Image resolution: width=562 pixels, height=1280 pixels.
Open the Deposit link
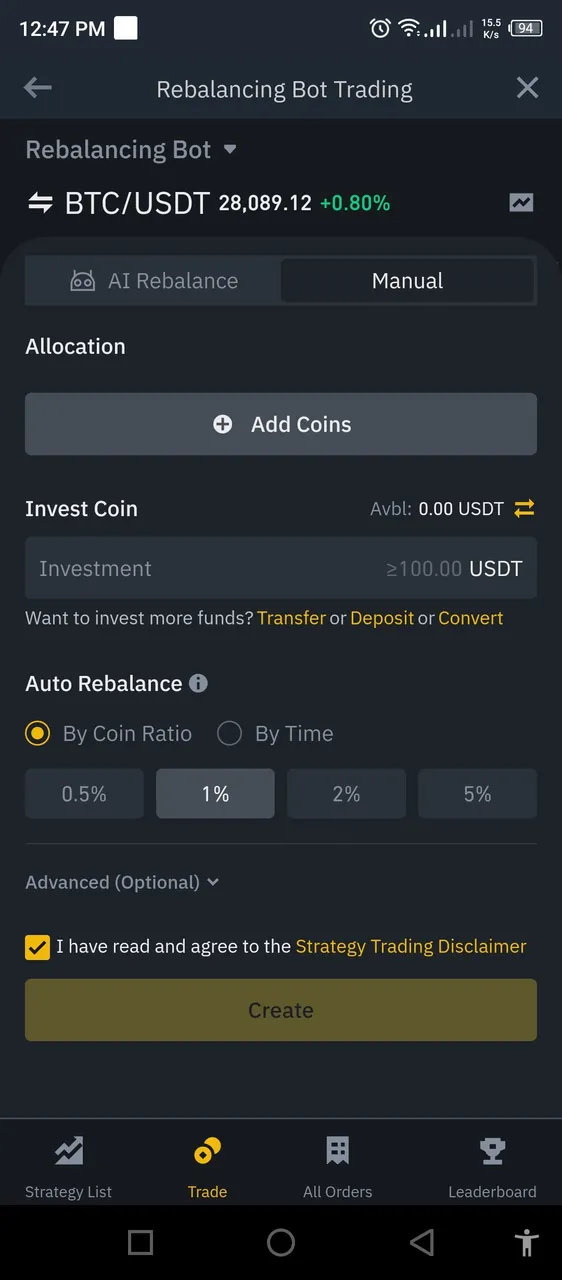382,618
